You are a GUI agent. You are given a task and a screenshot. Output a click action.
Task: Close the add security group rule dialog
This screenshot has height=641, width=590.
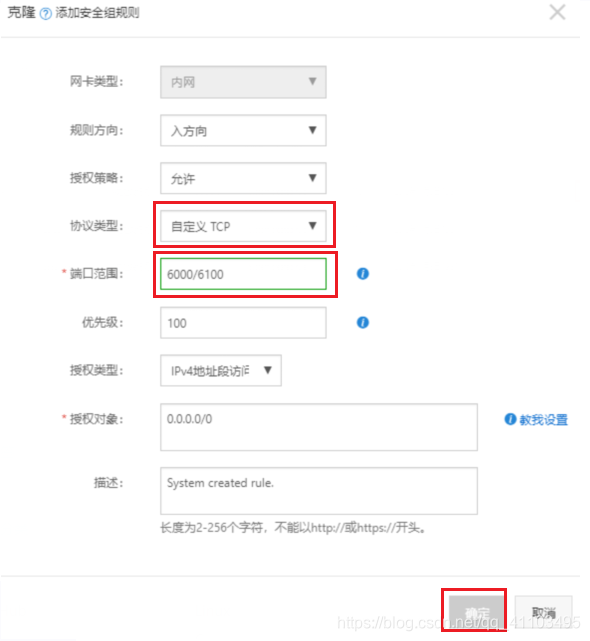557,12
